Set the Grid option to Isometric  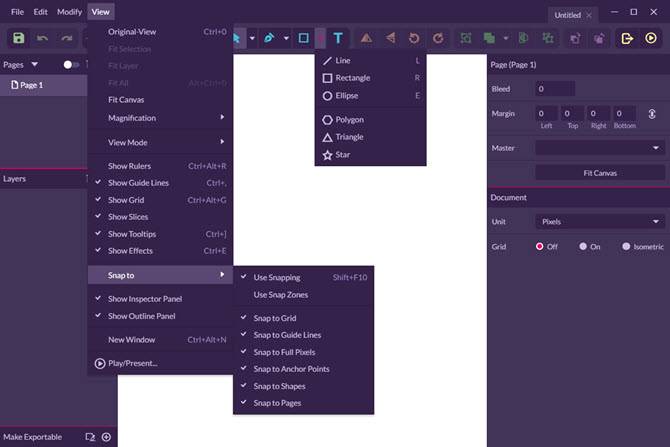626,247
